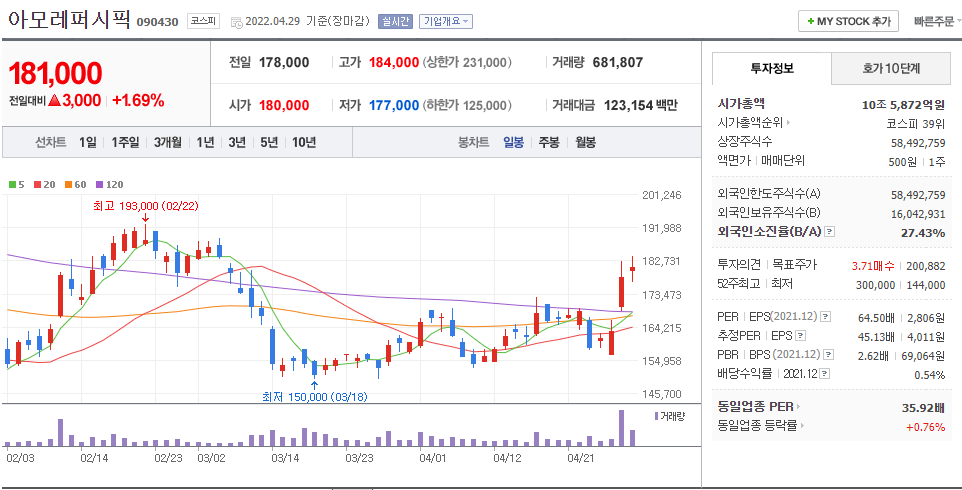Click the 02/14 date on chart axis
Viewport: 962px width, 490px height.
point(94,457)
